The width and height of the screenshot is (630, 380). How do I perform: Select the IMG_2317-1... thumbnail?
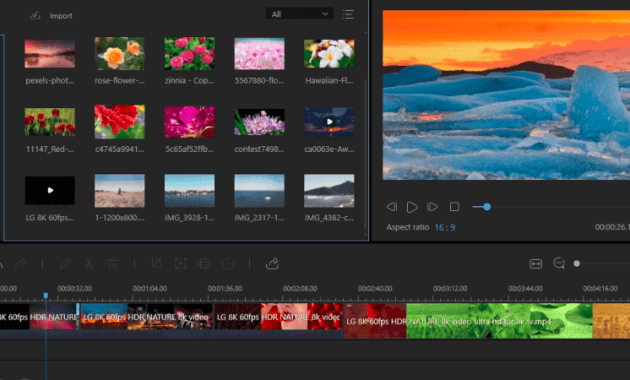[259, 190]
